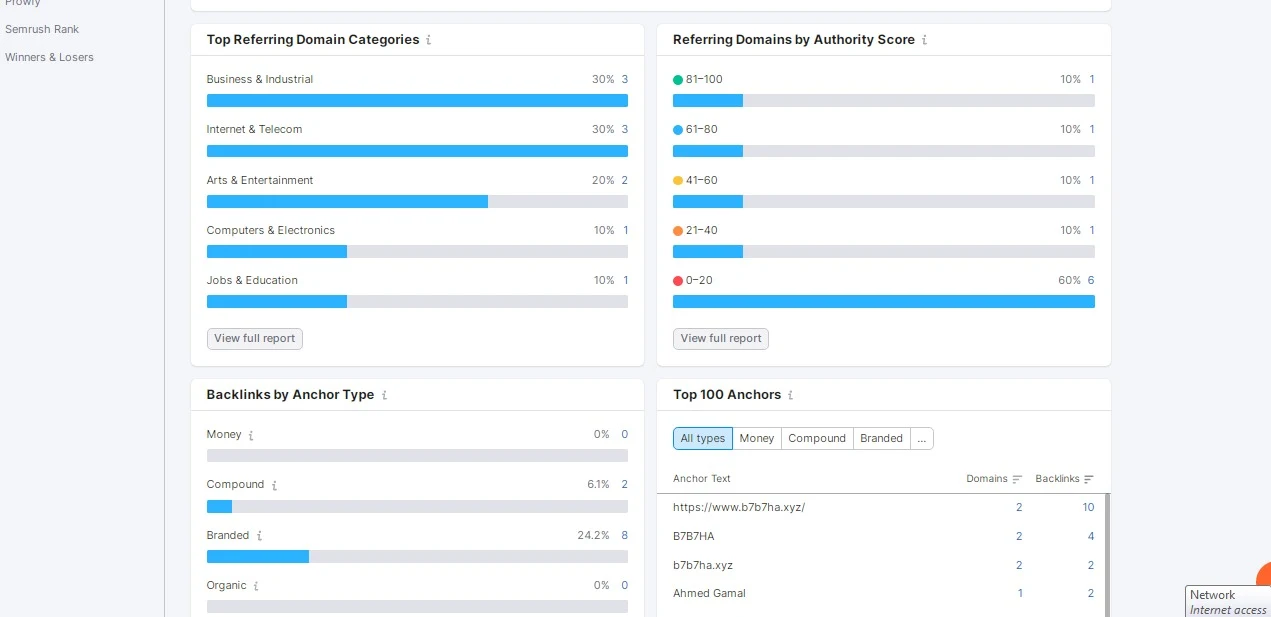Click info icon beside Backlinks by Anchor Type

(384, 395)
